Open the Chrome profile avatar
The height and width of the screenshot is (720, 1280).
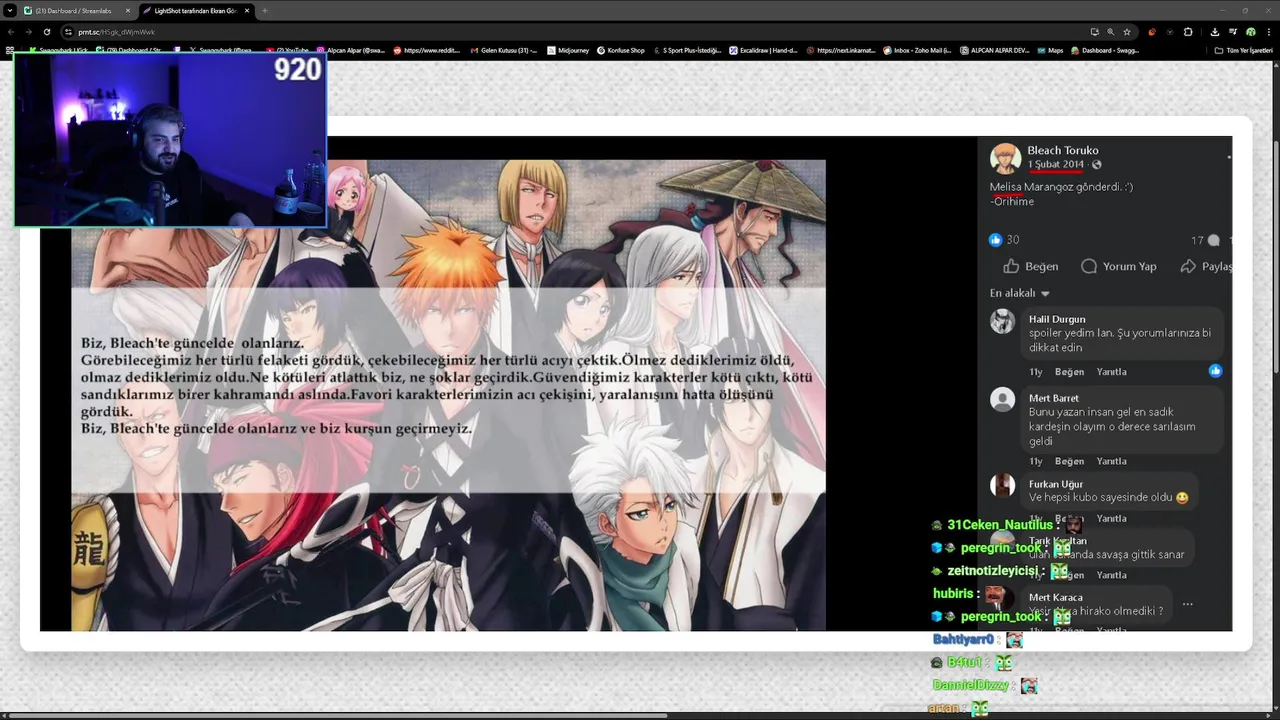pyautogui.click(x=1250, y=32)
